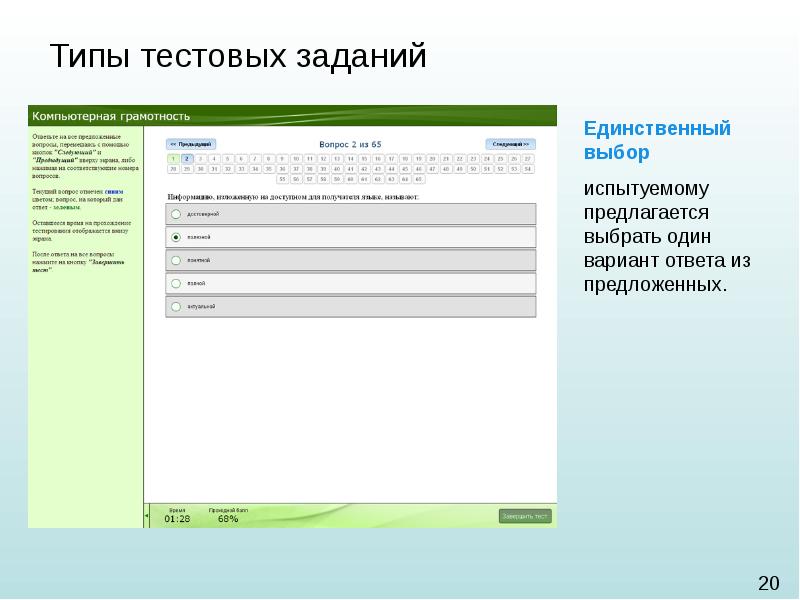Navigate to question number 3
The image size is (800, 600).
coord(201,158)
